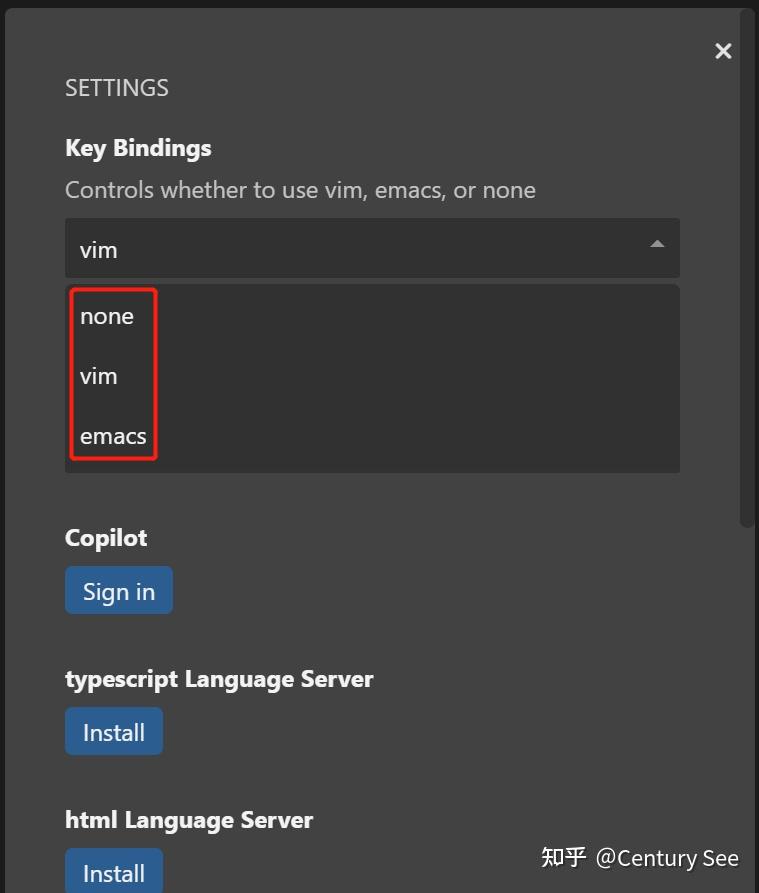This screenshot has height=893, width=759.
Task: Select emacs from the key bindings list
Action: (x=112, y=436)
